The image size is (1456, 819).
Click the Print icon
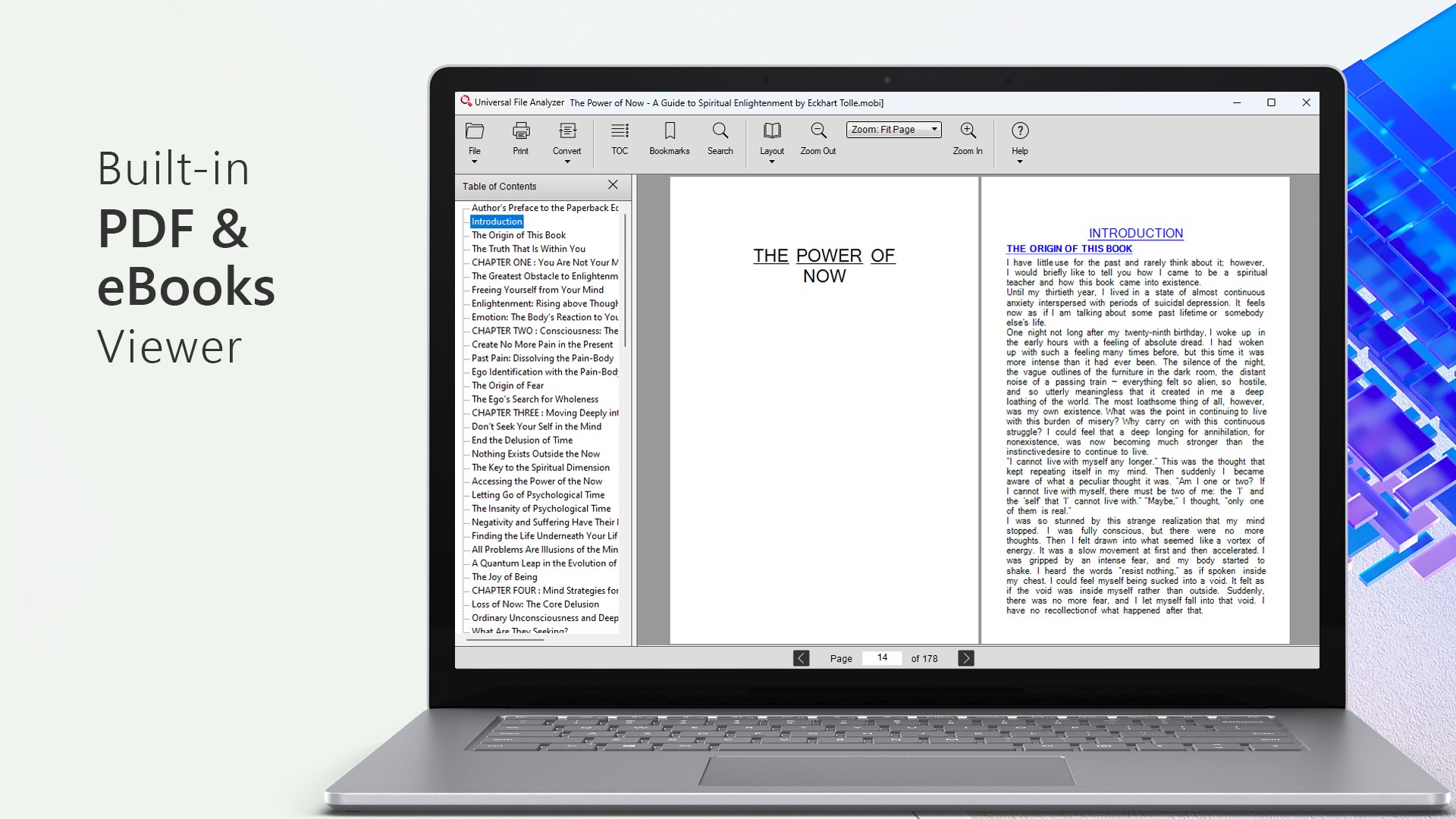pos(521,131)
